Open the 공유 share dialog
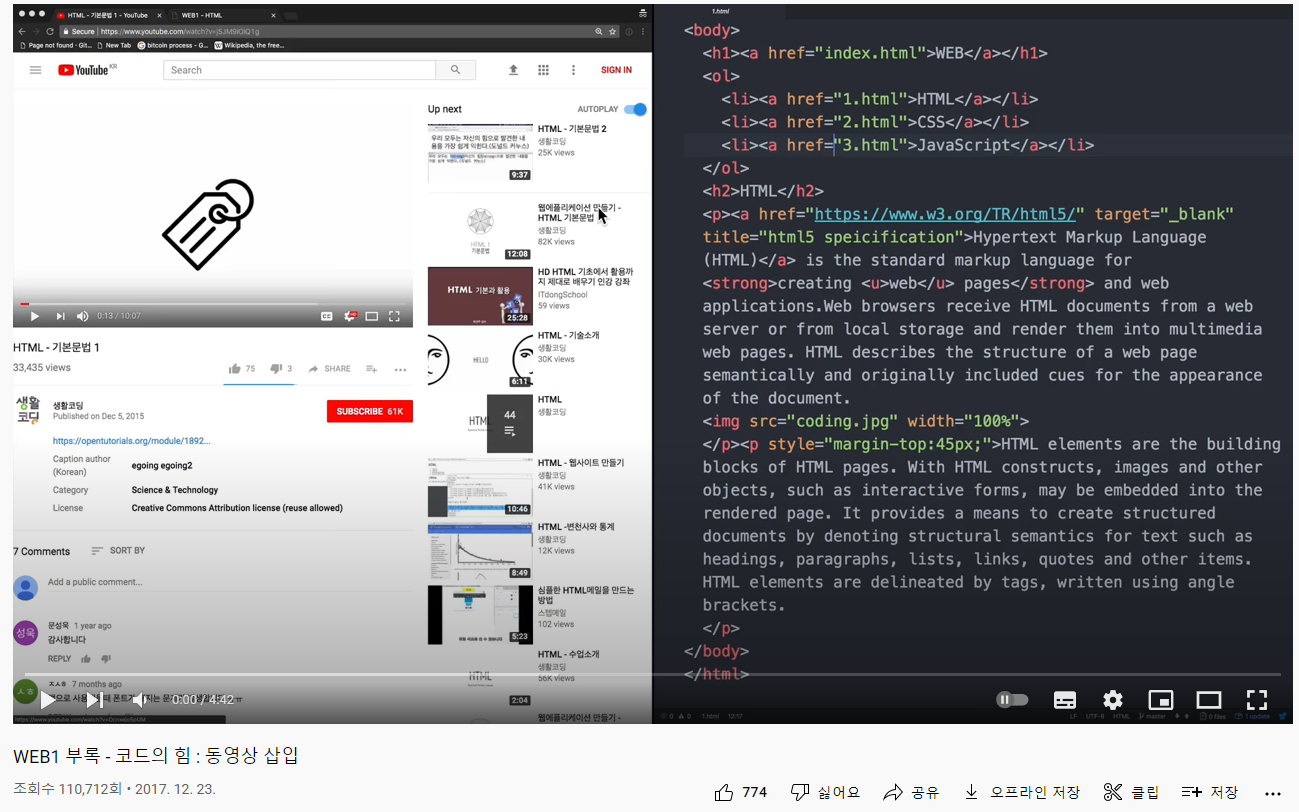Image resolution: width=1299 pixels, height=812 pixels. tap(911, 792)
